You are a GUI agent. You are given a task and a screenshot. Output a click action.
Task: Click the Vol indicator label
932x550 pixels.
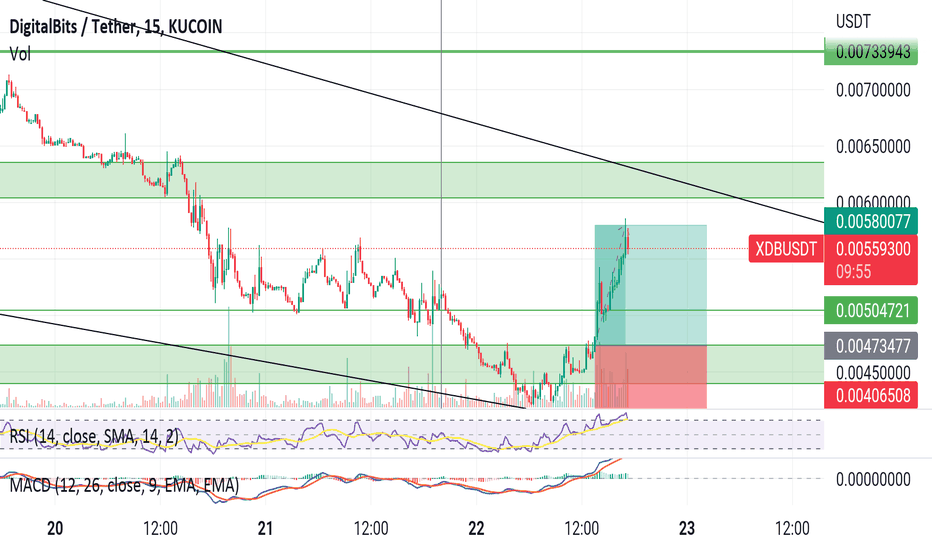coord(20,54)
